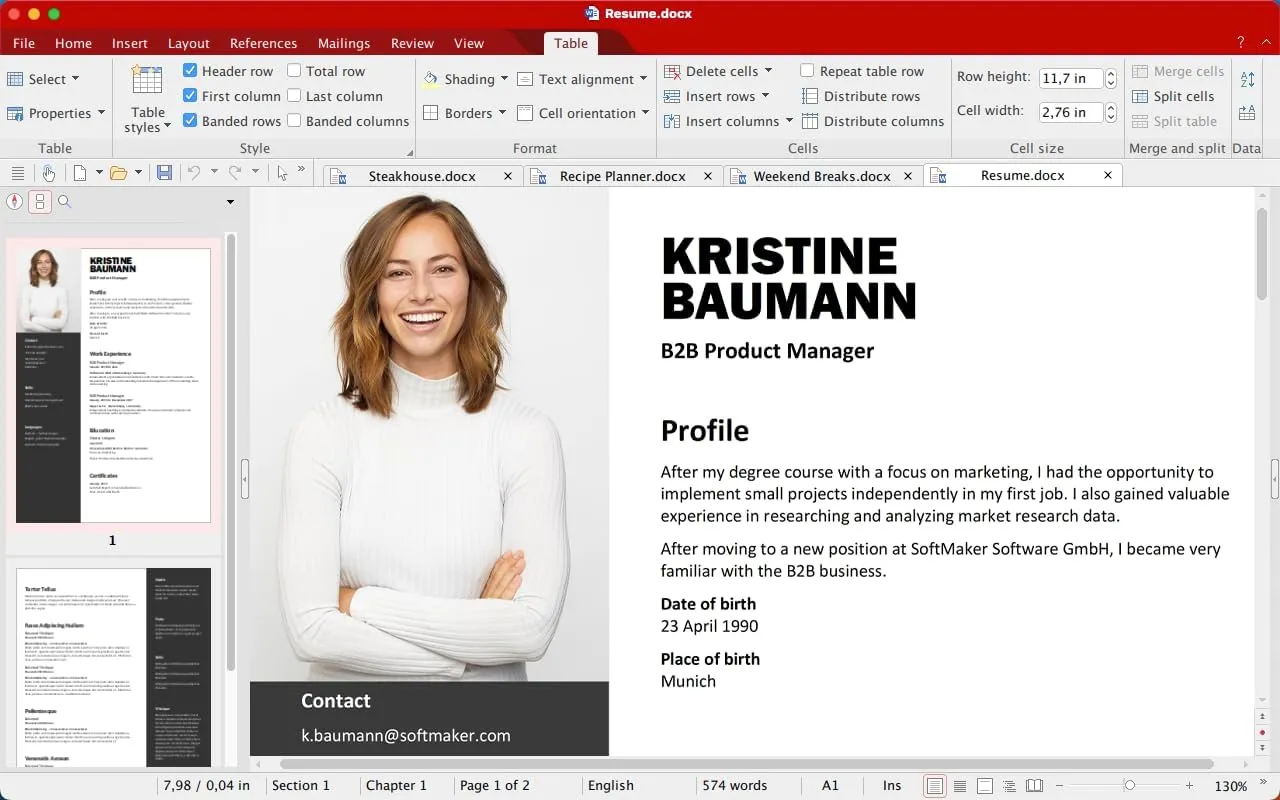Click the hand pan tool icon

click(48, 173)
